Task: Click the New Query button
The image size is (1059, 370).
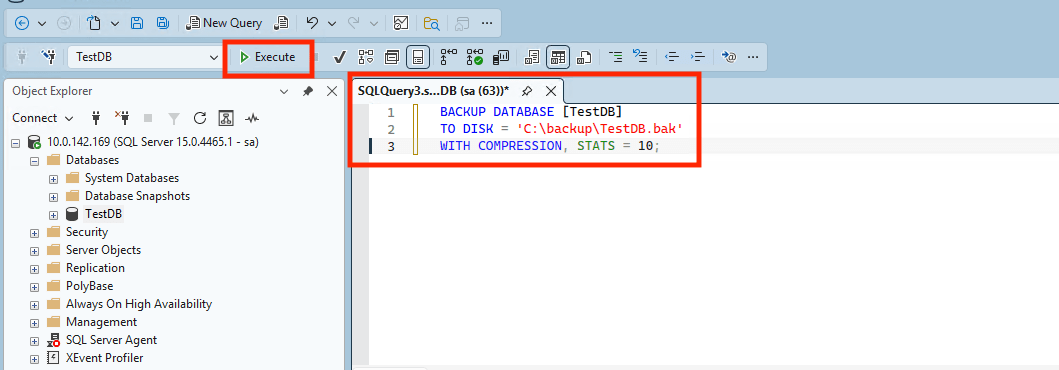Action: click(x=224, y=23)
